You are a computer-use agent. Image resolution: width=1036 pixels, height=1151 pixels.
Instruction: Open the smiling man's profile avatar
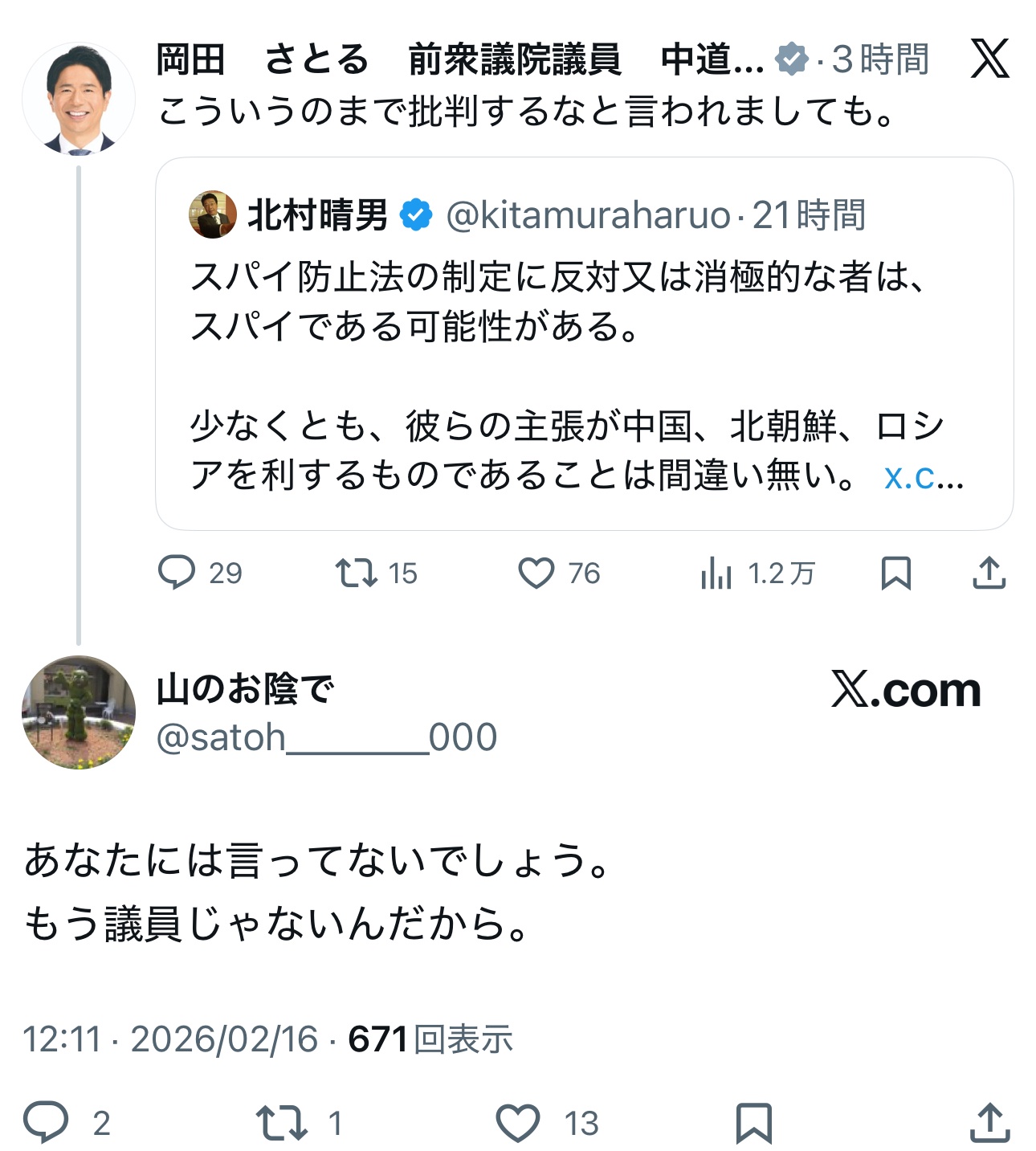click(79, 99)
